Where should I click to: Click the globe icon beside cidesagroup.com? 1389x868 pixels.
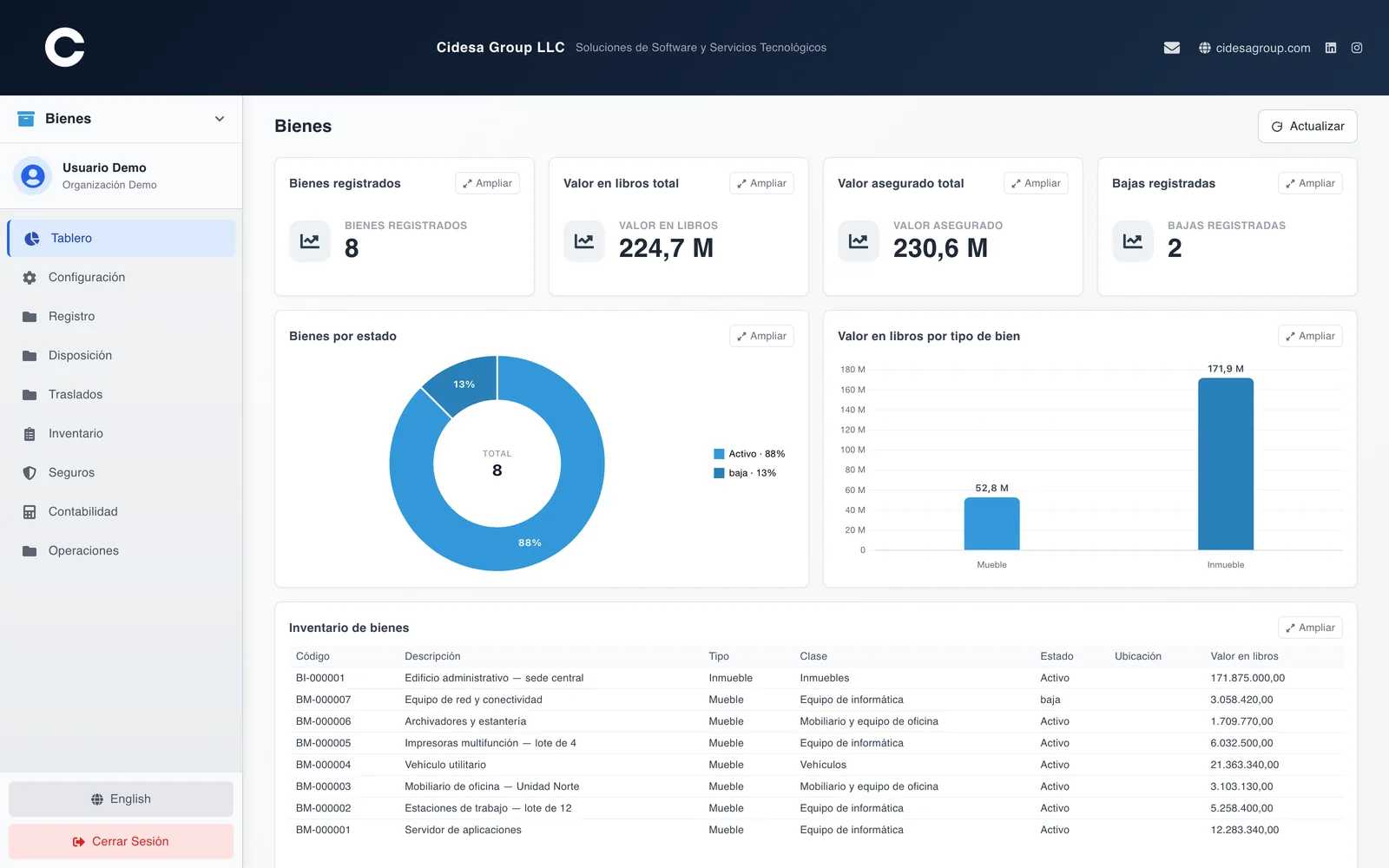[1205, 48]
